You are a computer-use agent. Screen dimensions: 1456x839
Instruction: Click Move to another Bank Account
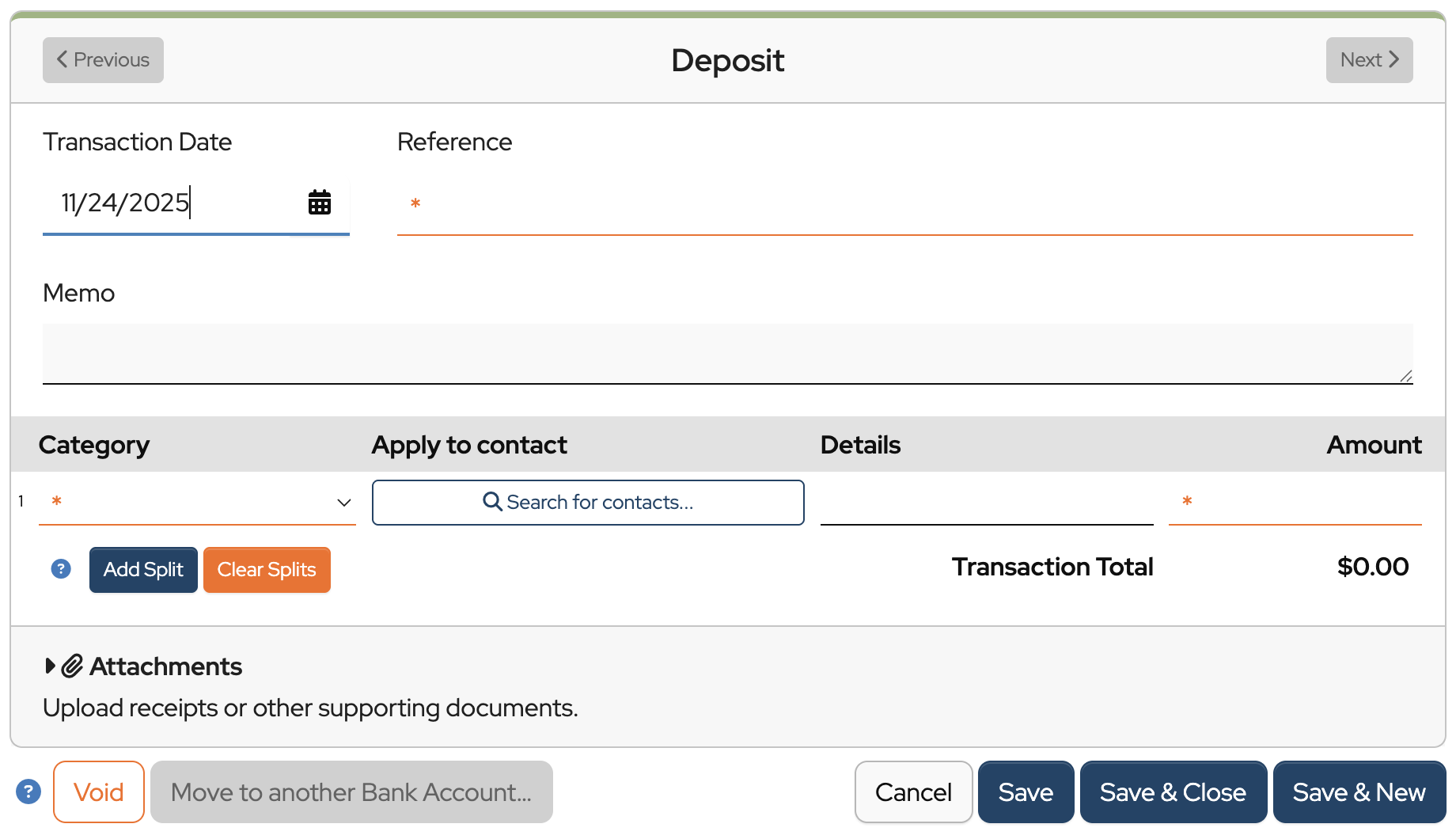pos(351,792)
